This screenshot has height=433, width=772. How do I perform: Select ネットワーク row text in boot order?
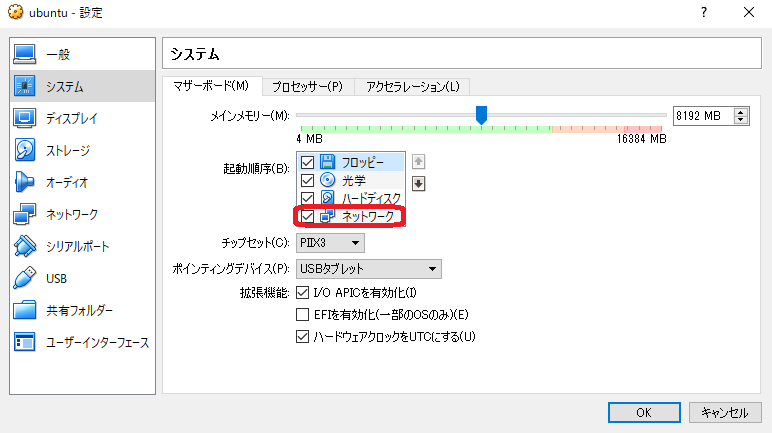368,216
